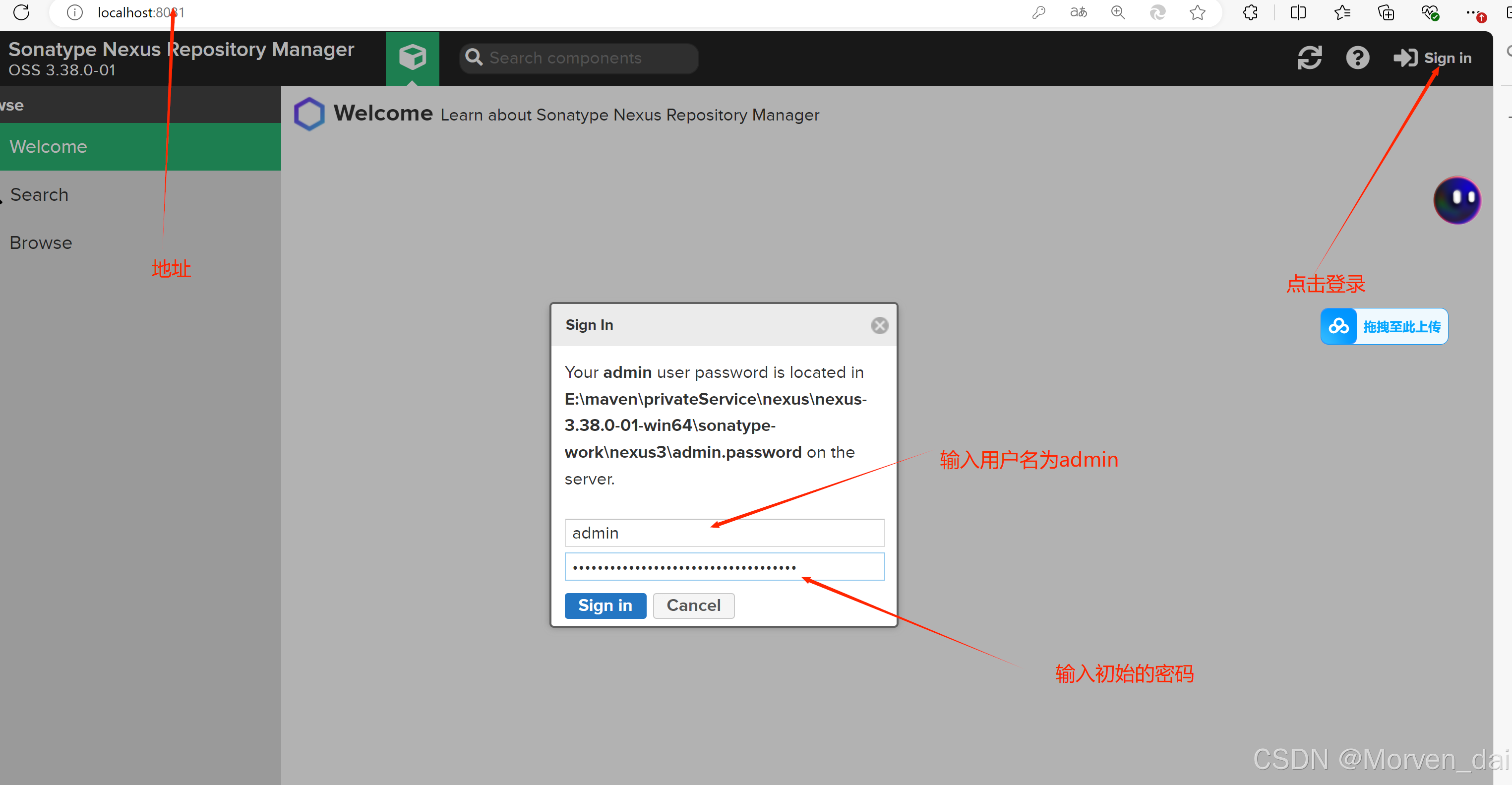
Task: Add page to favorites star icon
Action: coord(1198,12)
